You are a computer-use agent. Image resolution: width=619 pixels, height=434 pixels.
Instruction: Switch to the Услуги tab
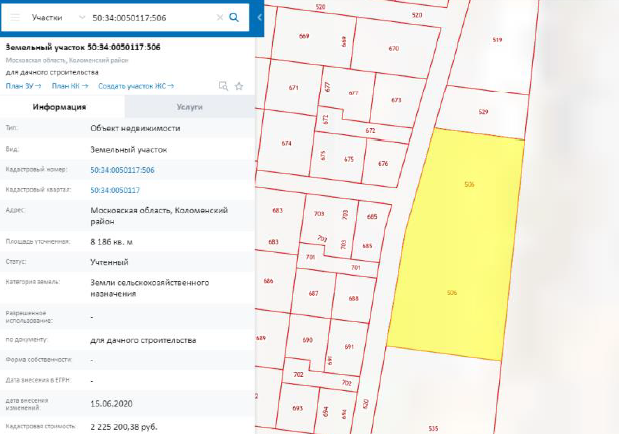coord(188,106)
